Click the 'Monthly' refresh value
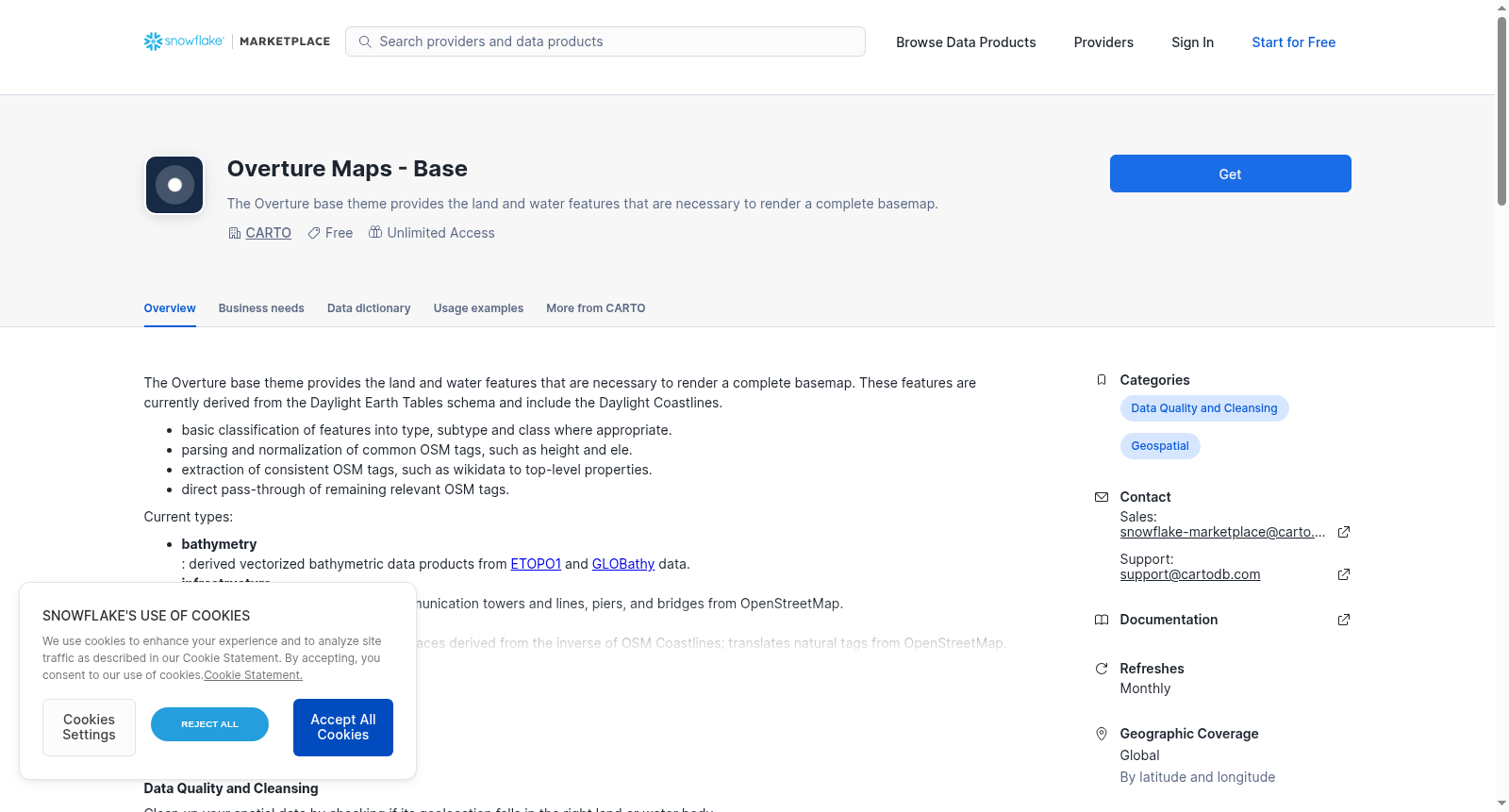Screen dimensions: 1509x812 (1145, 688)
